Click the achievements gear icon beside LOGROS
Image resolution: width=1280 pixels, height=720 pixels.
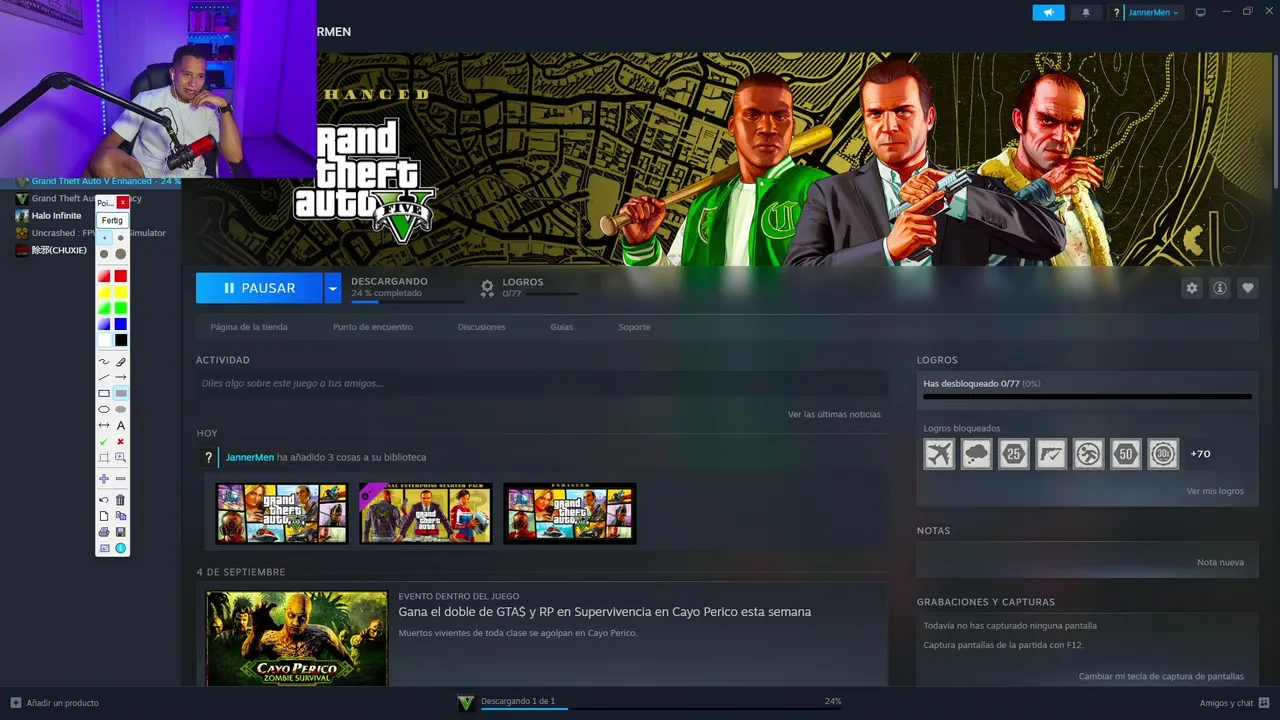487,288
